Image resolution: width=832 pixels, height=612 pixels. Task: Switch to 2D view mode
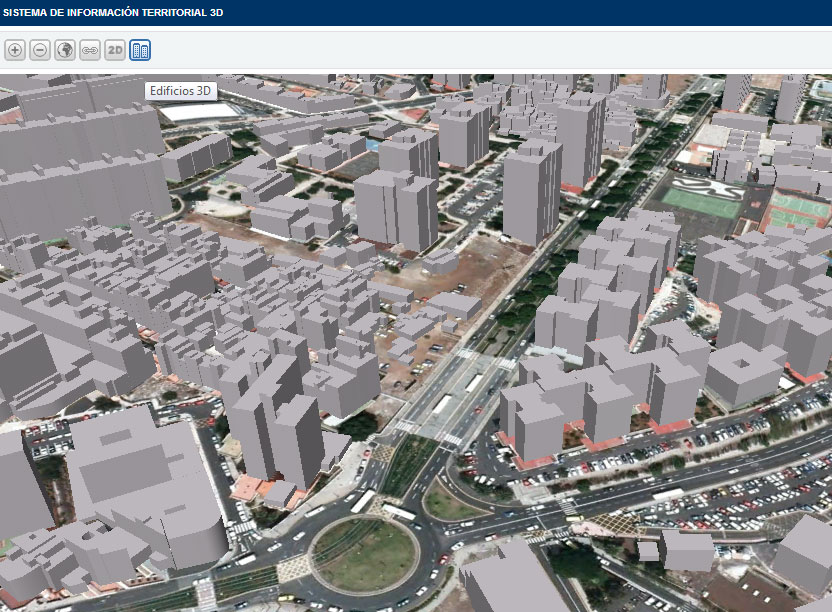(115, 50)
